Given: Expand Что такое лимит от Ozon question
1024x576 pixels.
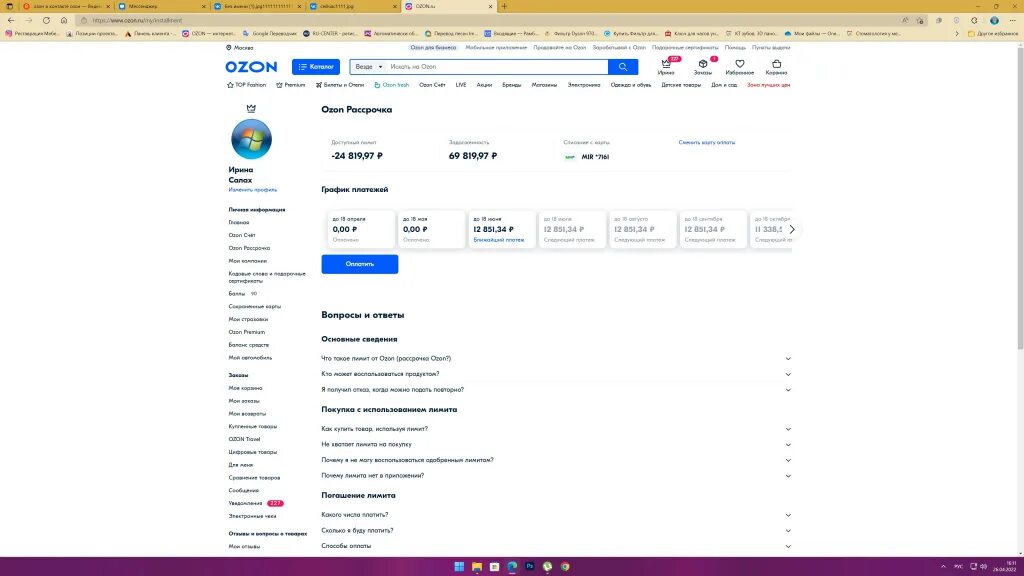Looking at the screenshot, I should point(556,359).
